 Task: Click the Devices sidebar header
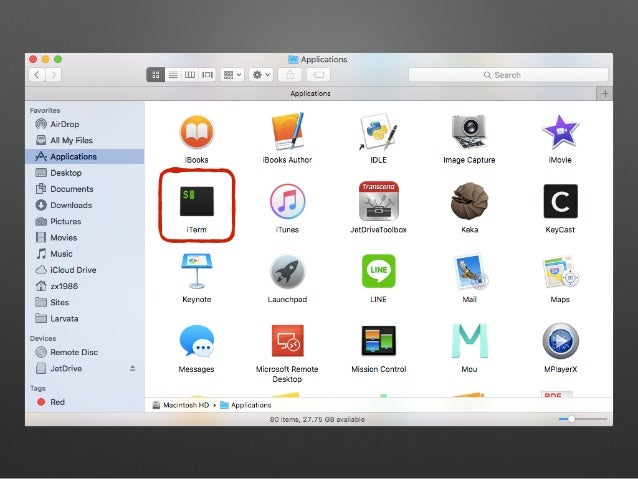(43, 339)
